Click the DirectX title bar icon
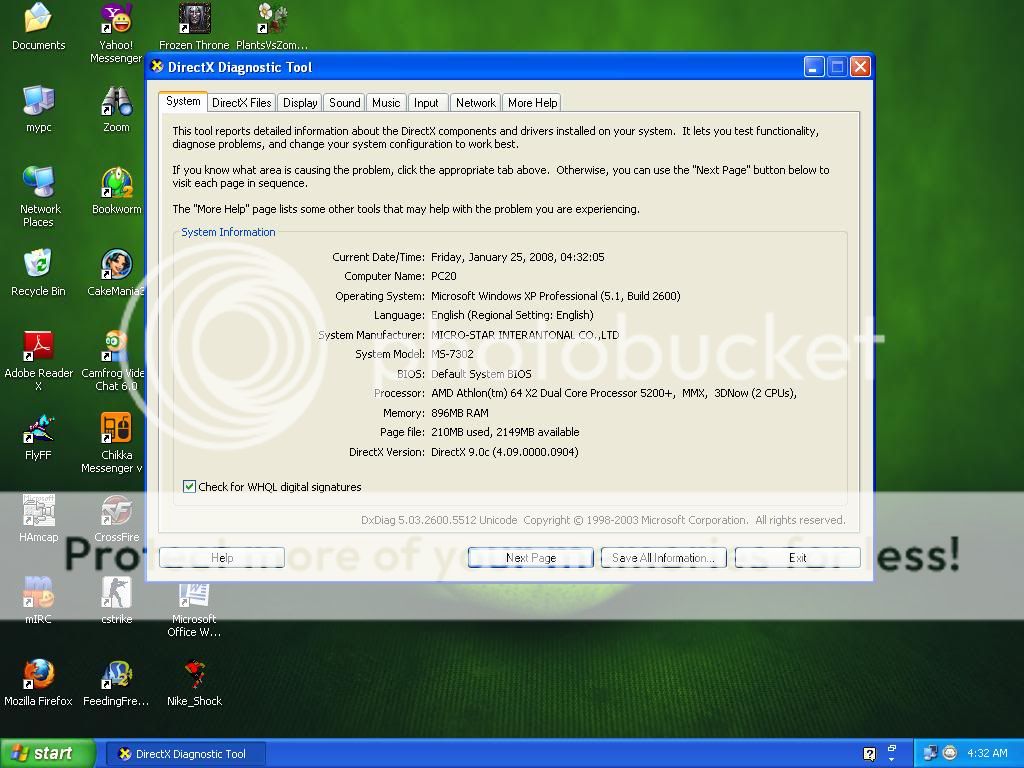Viewport: 1024px width, 768px height. [x=157, y=67]
